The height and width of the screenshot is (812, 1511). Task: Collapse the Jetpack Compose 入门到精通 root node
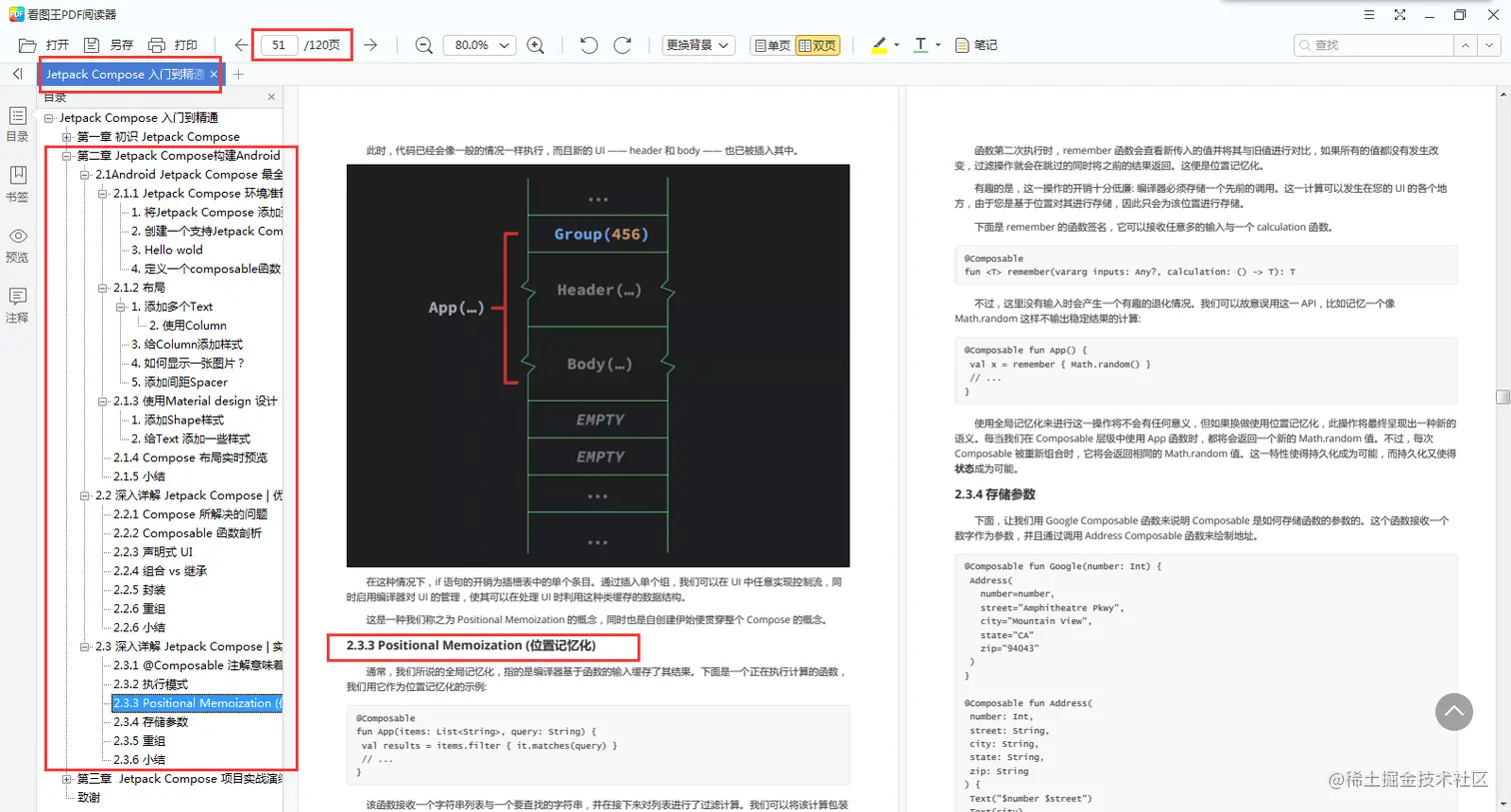pos(49,118)
